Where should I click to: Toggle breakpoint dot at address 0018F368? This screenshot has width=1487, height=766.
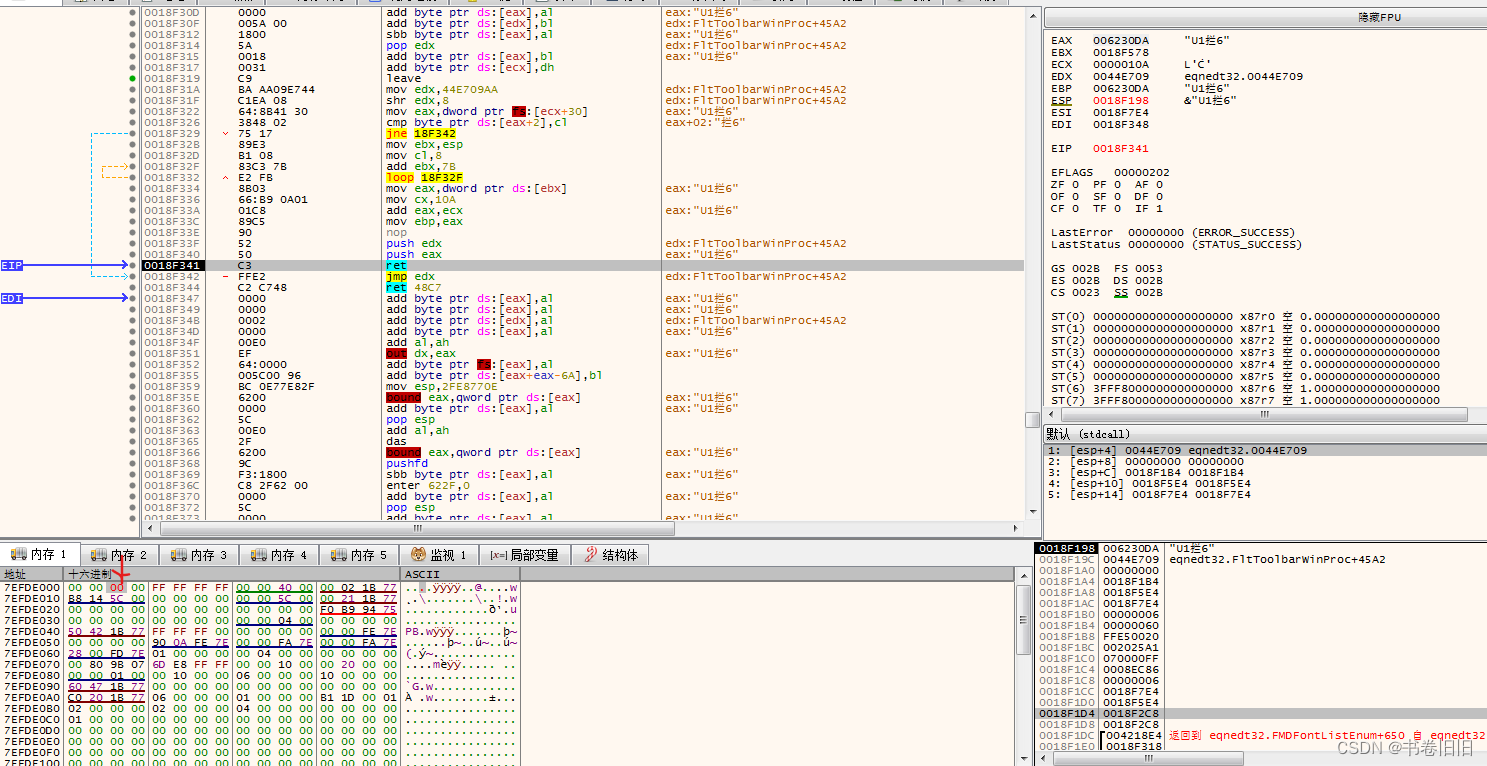(x=134, y=463)
